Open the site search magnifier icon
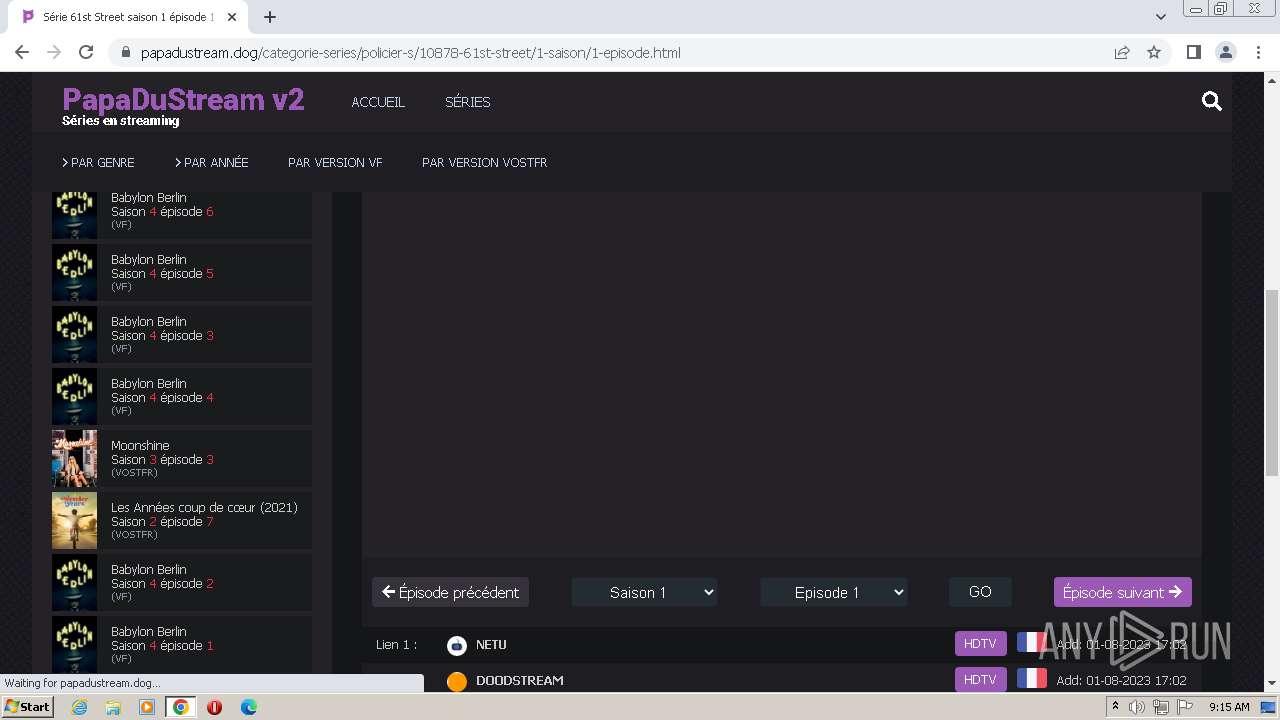Image resolution: width=1280 pixels, height=720 pixels. [x=1212, y=101]
